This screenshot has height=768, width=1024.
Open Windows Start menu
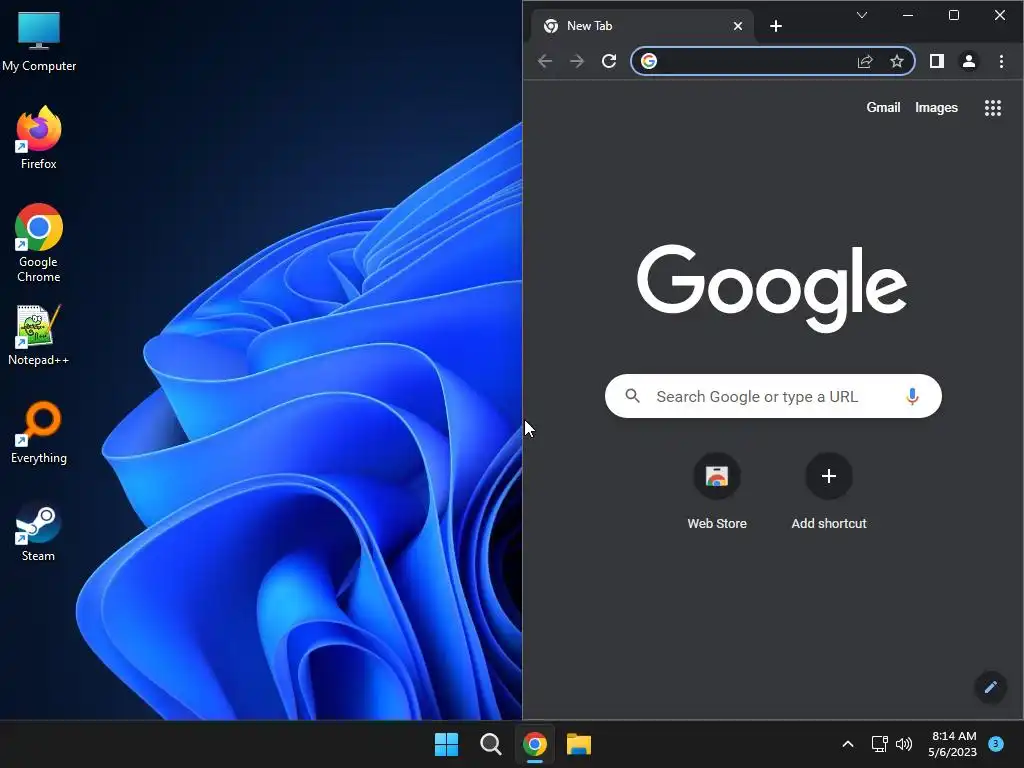pyautogui.click(x=447, y=744)
